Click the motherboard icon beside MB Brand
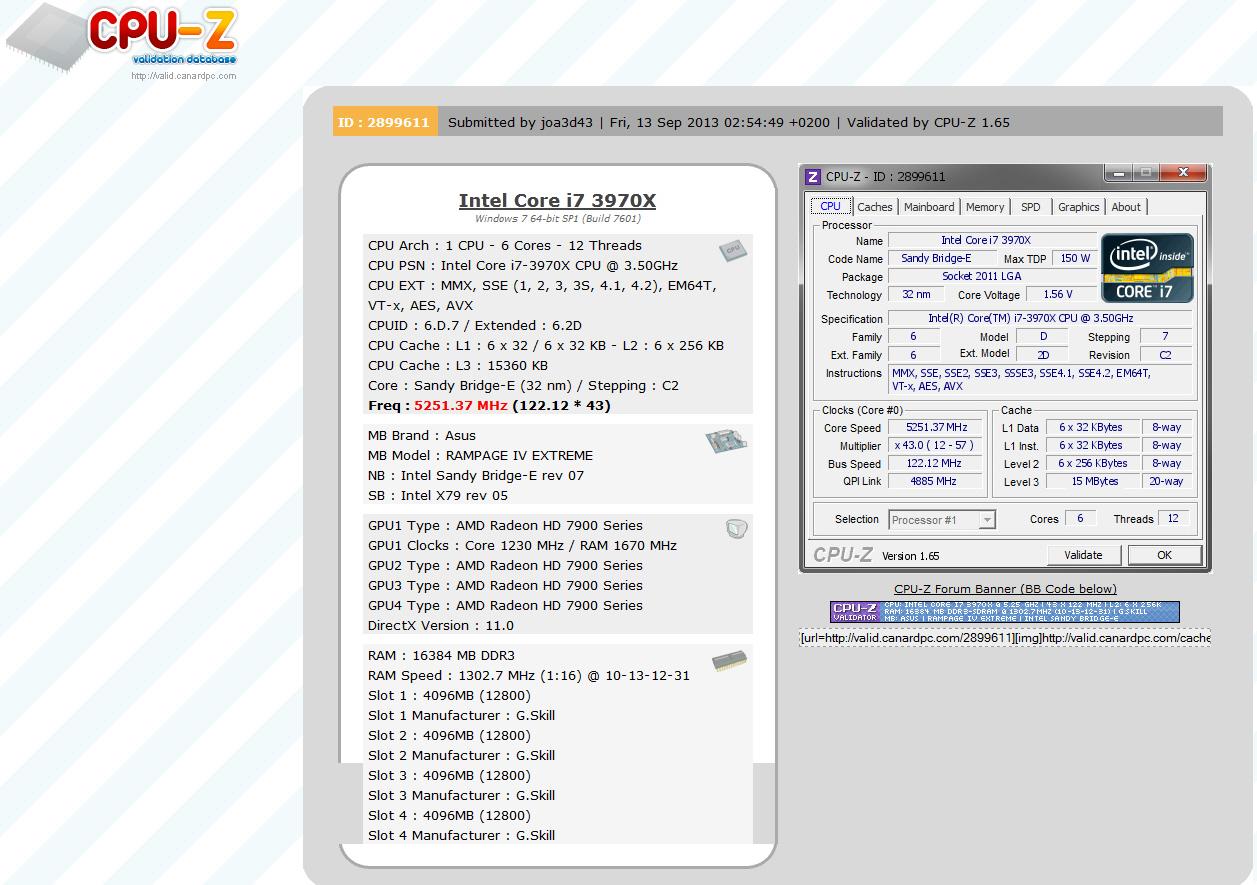This screenshot has width=1257, height=885. [726, 441]
